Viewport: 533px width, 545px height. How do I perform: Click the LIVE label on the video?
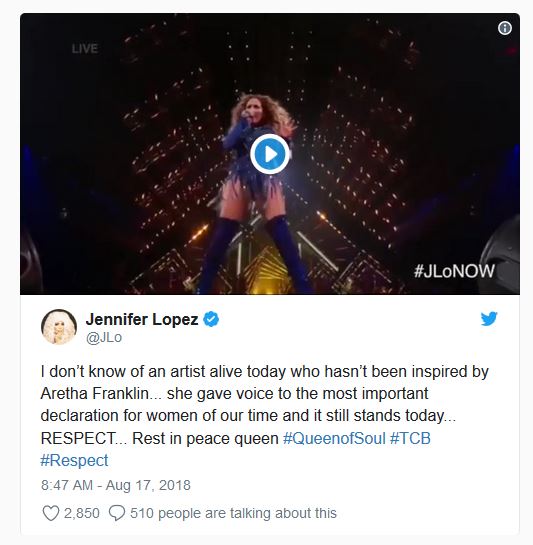[x=85, y=49]
